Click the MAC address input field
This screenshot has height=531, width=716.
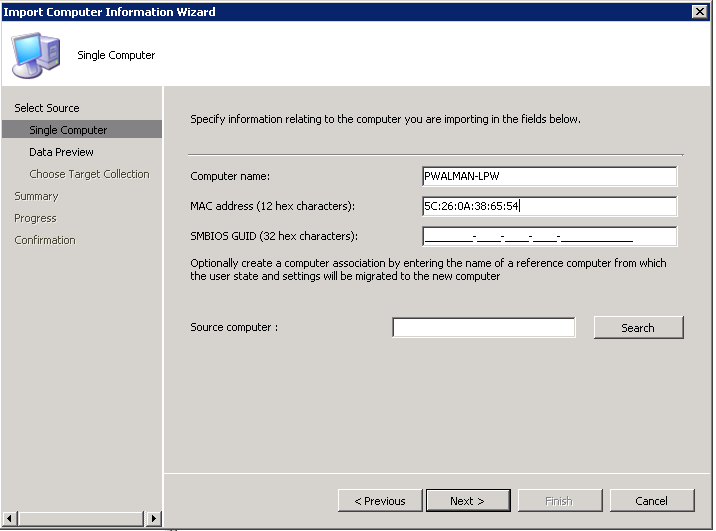pyautogui.click(x=549, y=206)
